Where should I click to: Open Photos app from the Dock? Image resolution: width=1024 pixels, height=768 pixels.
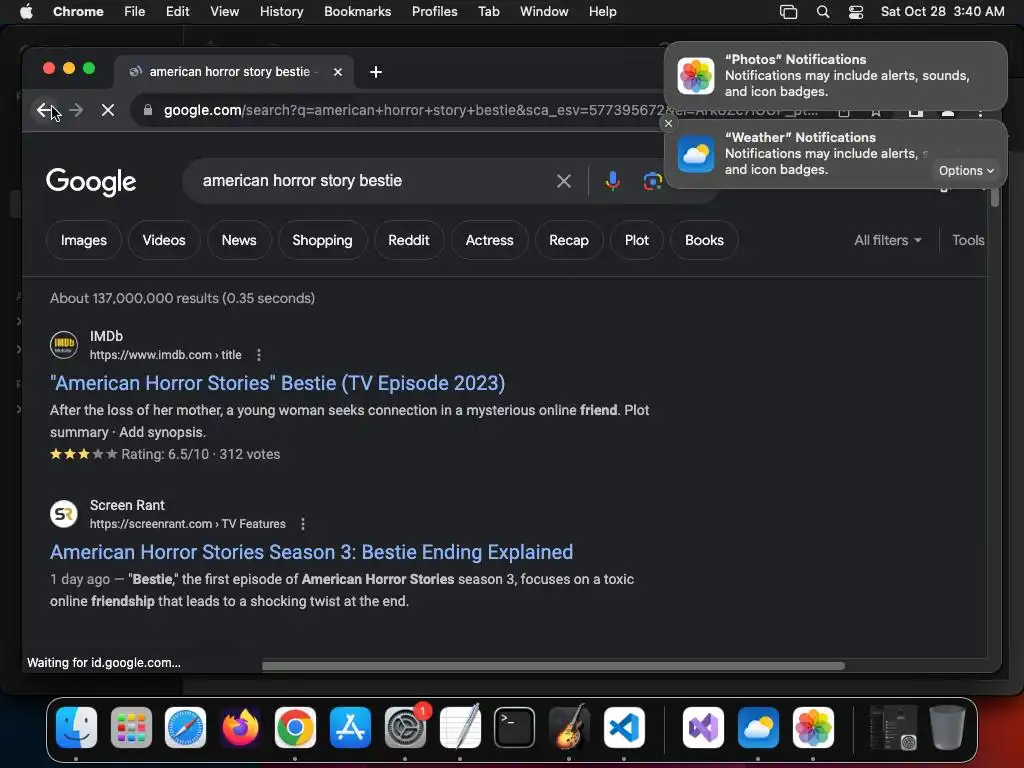(813, 727)
